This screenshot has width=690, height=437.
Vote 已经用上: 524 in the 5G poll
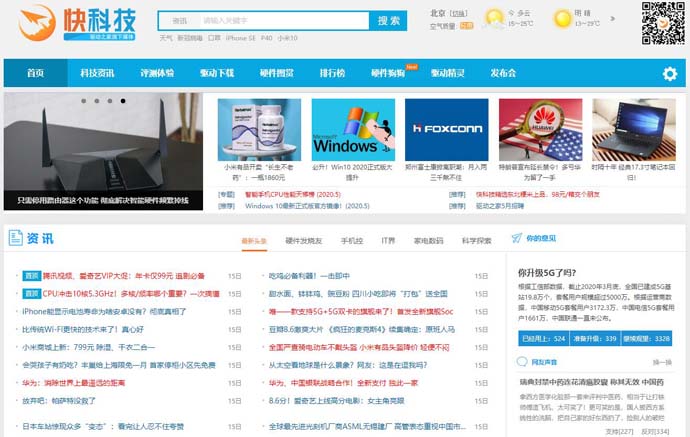click(x=543, y=338)
